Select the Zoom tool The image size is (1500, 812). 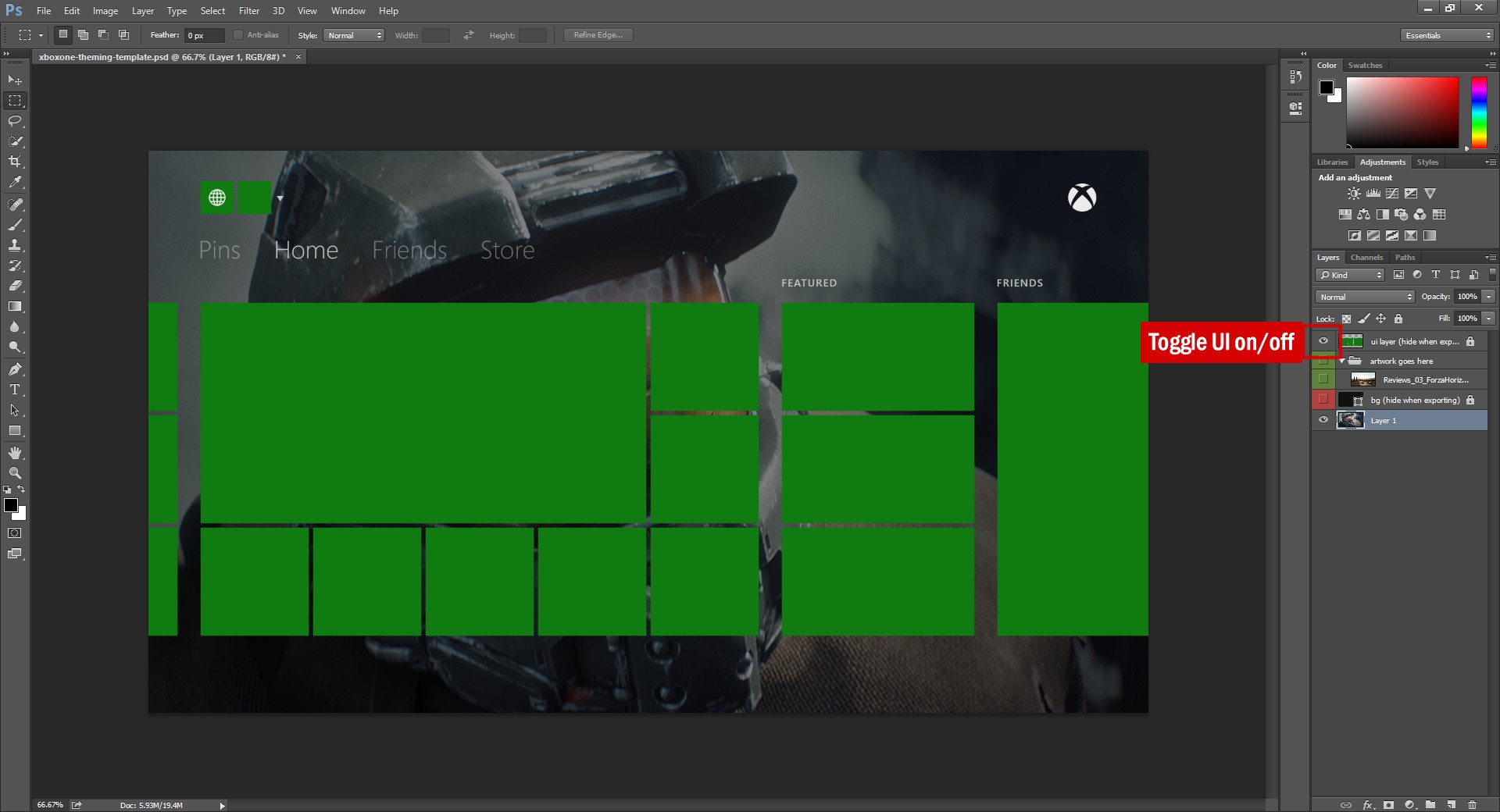[14, 472]
